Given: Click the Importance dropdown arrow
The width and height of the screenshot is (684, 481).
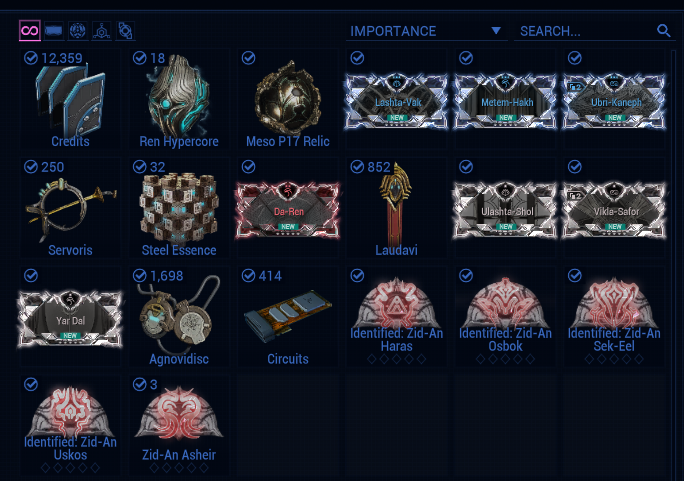Looking at the screenshot, I should pos(496,31).
